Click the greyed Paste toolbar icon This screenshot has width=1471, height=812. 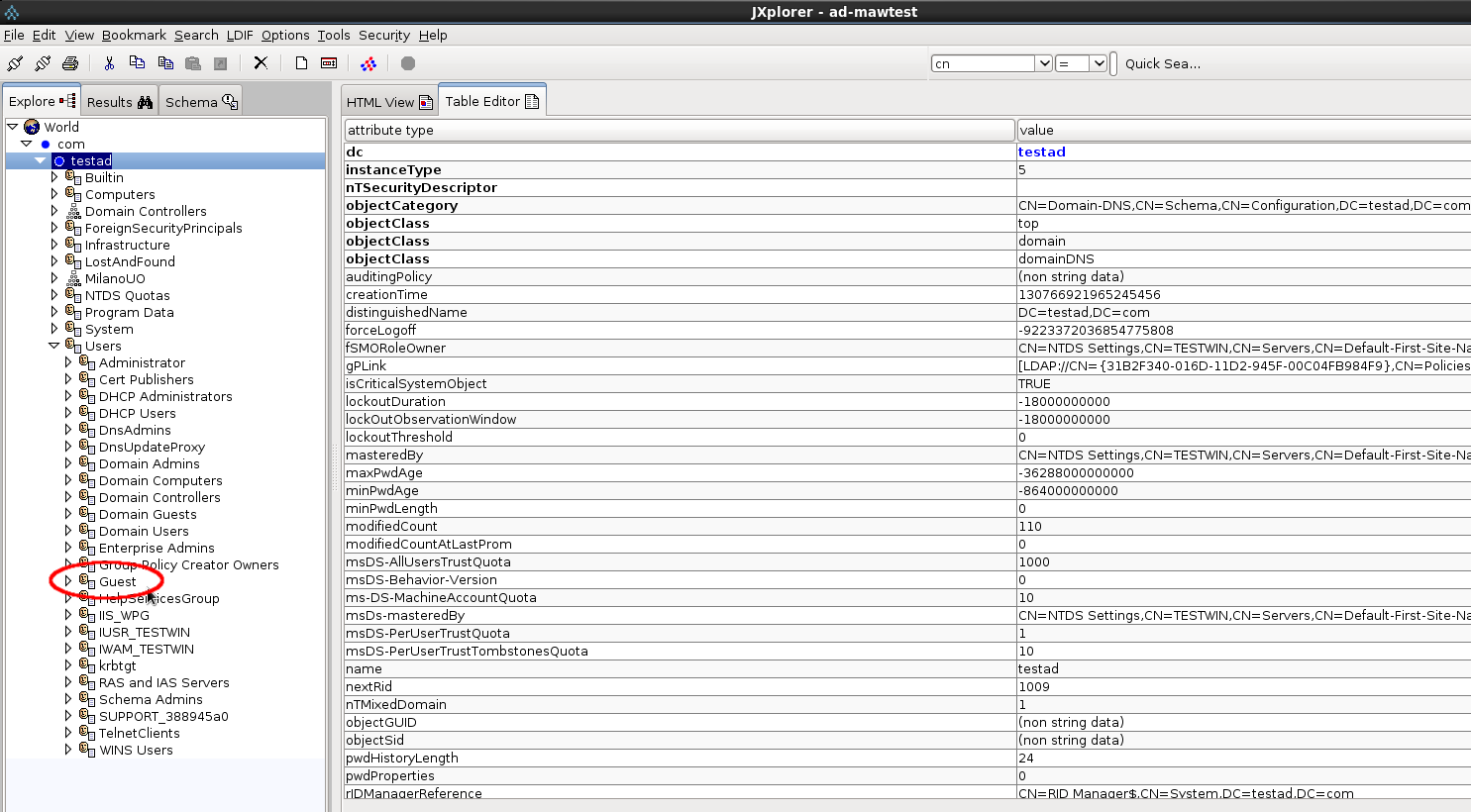(x=193, y=63)
